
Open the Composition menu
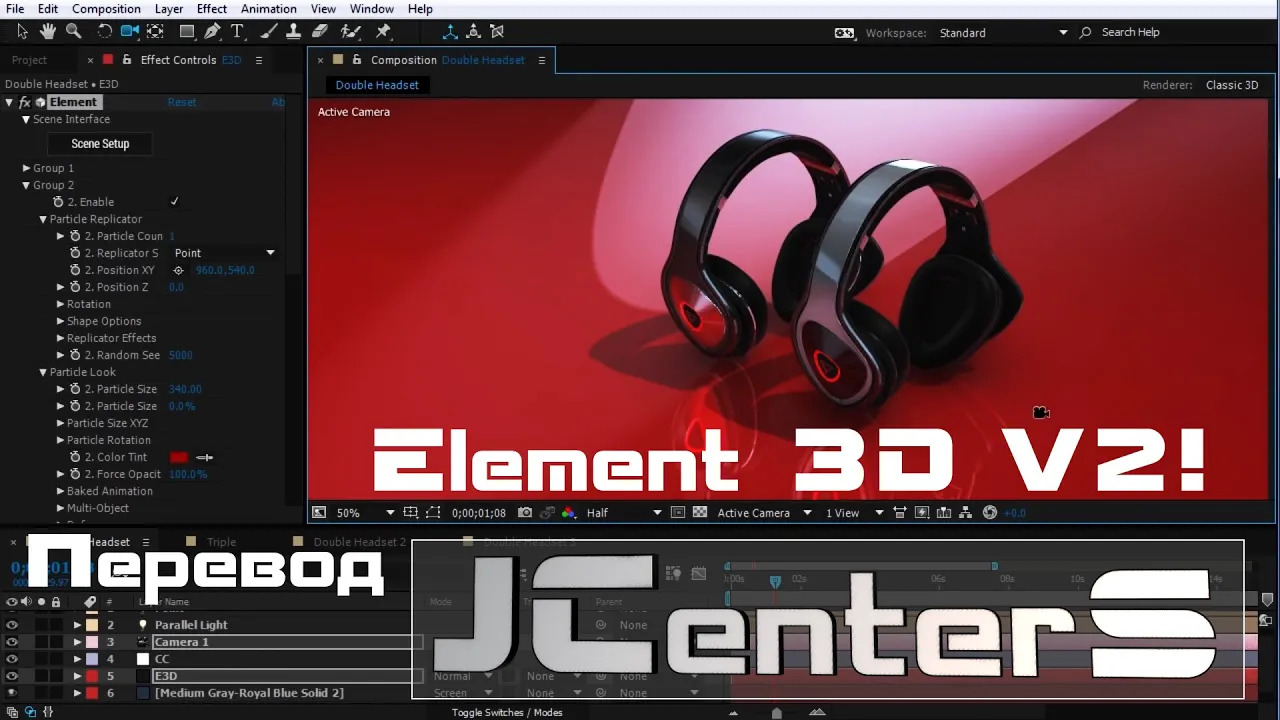coord(106,9)
